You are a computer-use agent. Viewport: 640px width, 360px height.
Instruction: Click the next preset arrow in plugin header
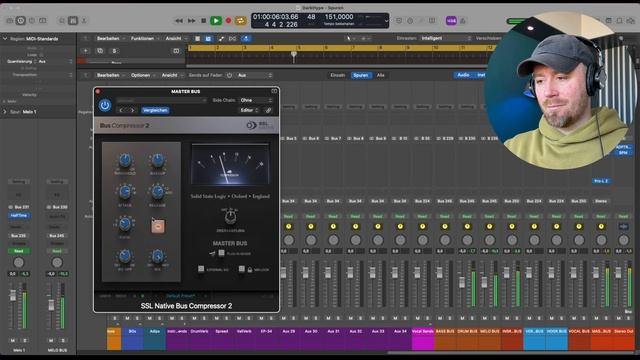(x=132, y=110)
